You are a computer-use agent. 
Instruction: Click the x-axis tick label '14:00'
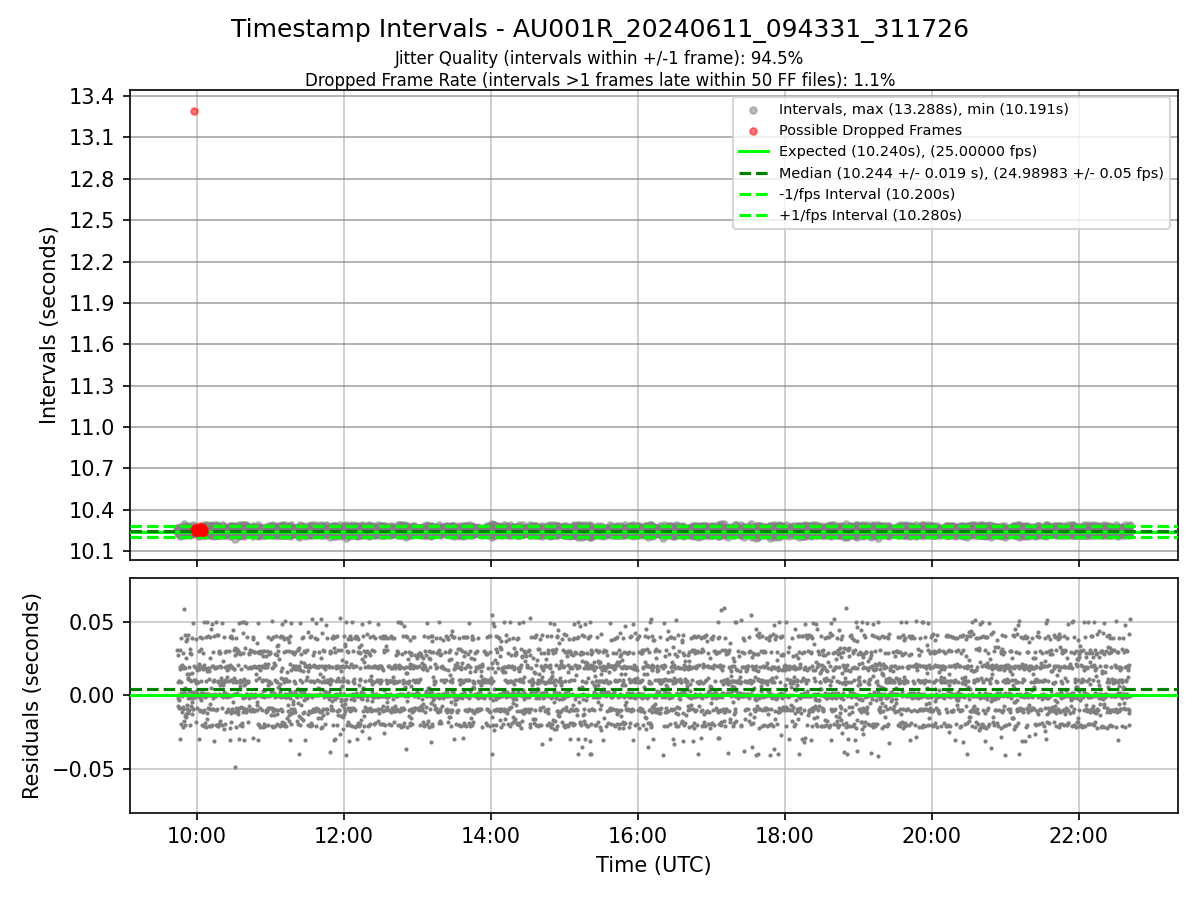point(491,834)
